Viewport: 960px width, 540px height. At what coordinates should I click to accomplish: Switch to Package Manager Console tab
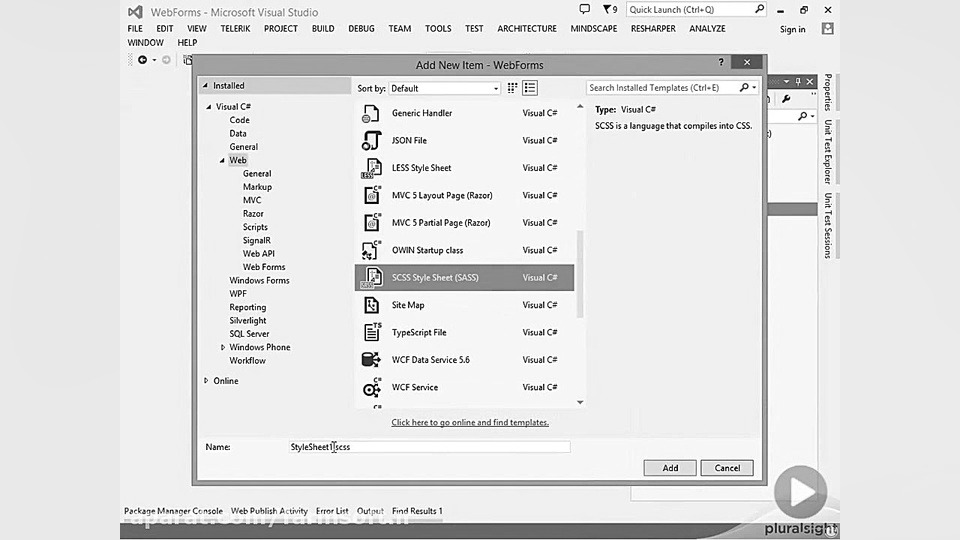[173, 511]
